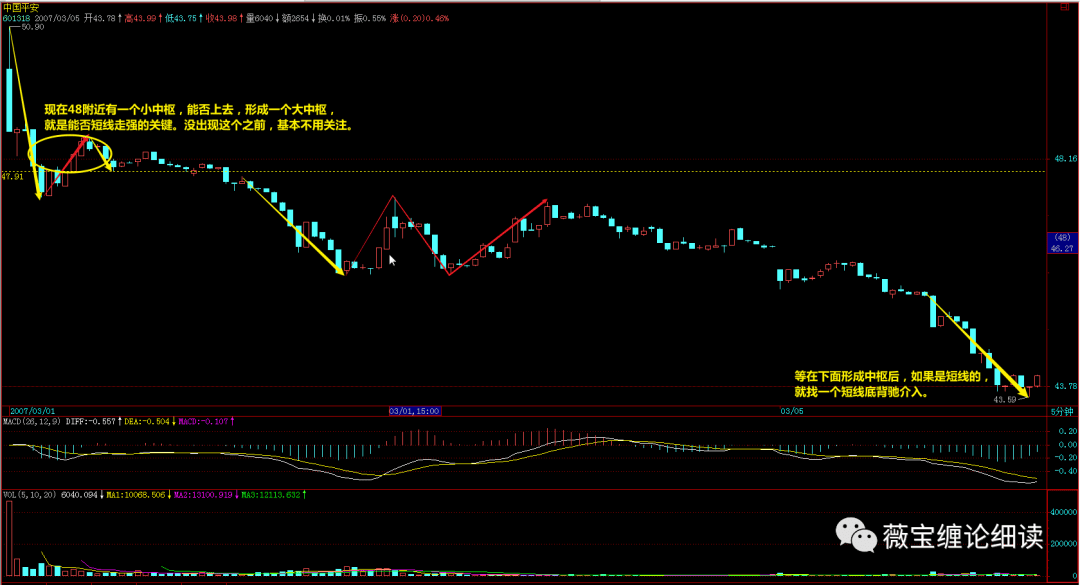1080x585 pixels.
Task: Click the close price 收43.98
Action: 221,18
